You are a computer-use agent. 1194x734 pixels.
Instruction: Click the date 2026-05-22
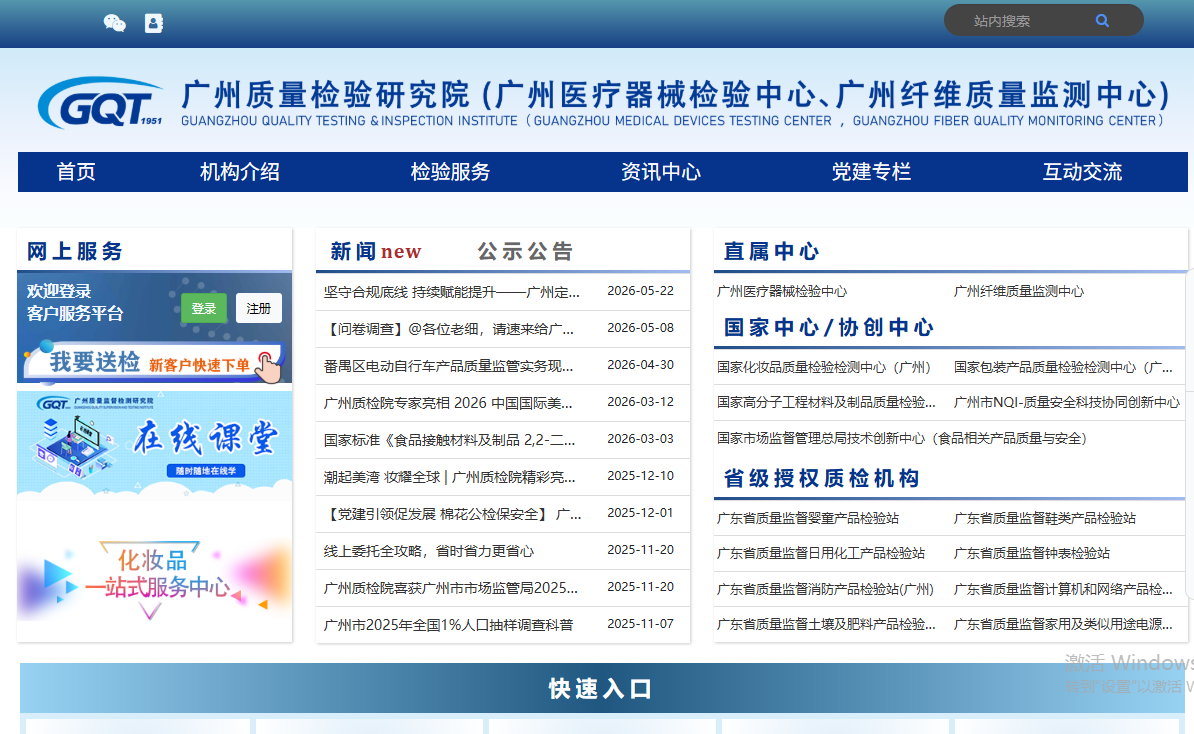pos(640,291)
